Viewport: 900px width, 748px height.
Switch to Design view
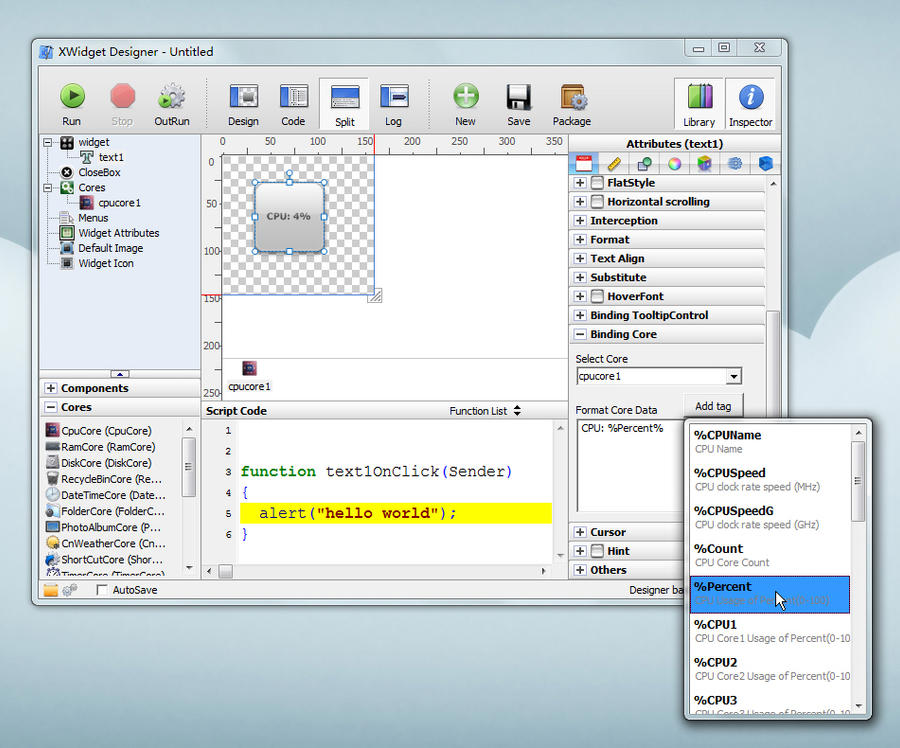(x=243, y=104)
